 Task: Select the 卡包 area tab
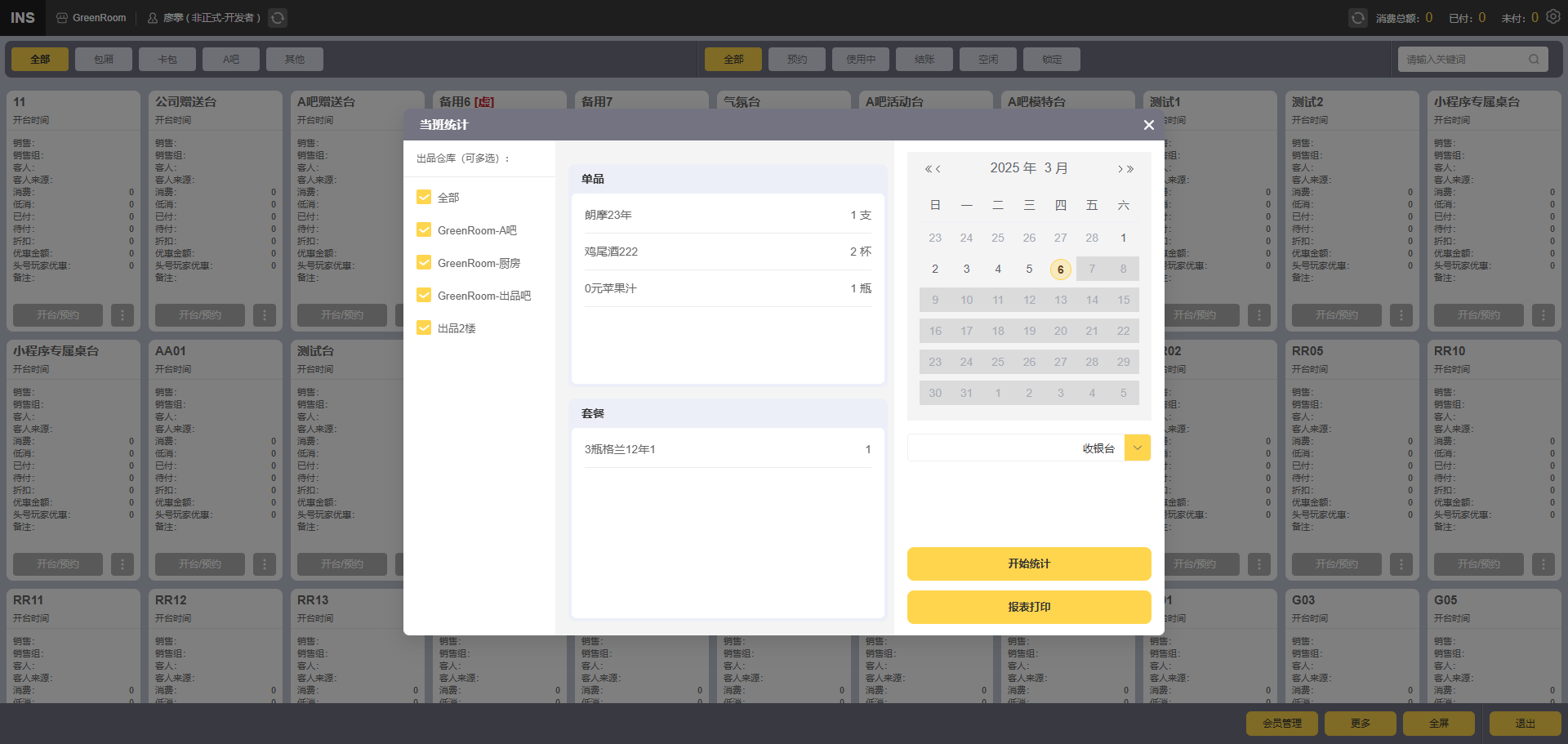pos(167,59)
